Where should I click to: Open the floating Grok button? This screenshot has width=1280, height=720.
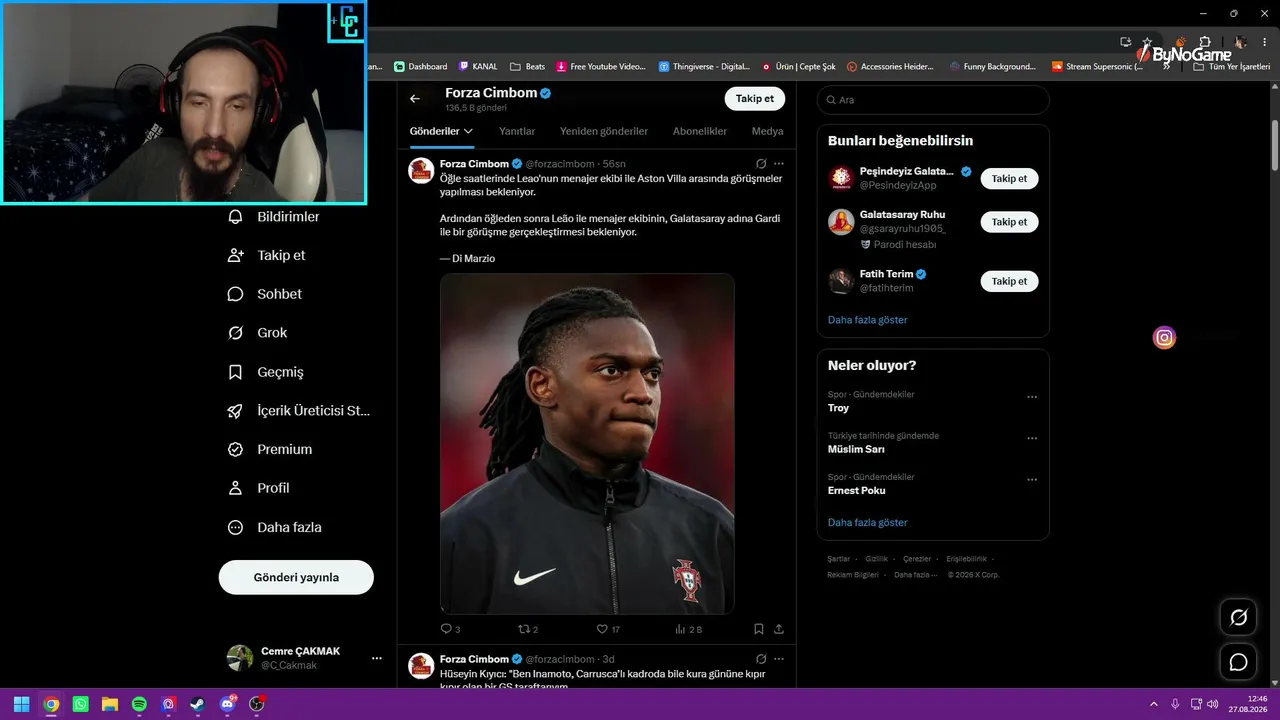click(1238, 618)
